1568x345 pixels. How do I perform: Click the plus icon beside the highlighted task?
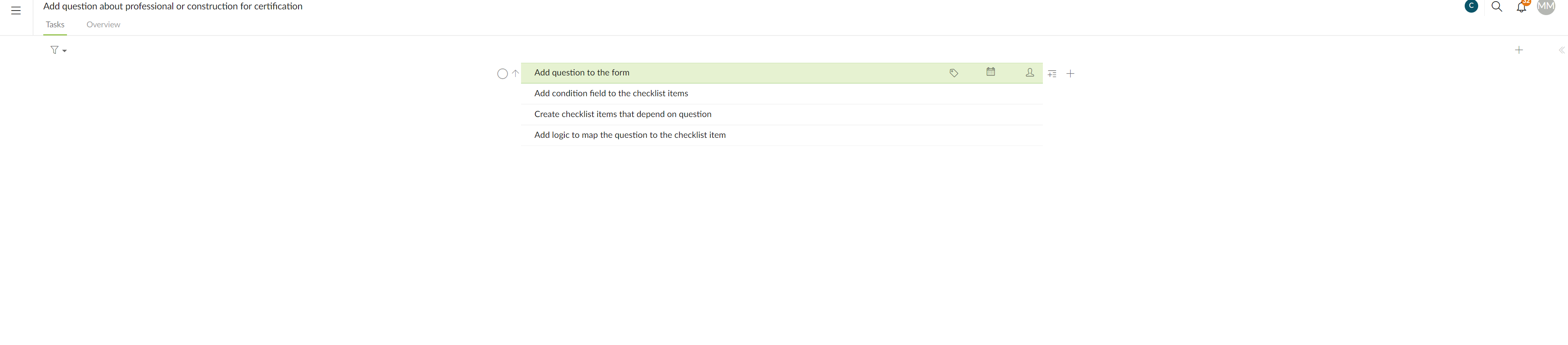click(1071, 73)
